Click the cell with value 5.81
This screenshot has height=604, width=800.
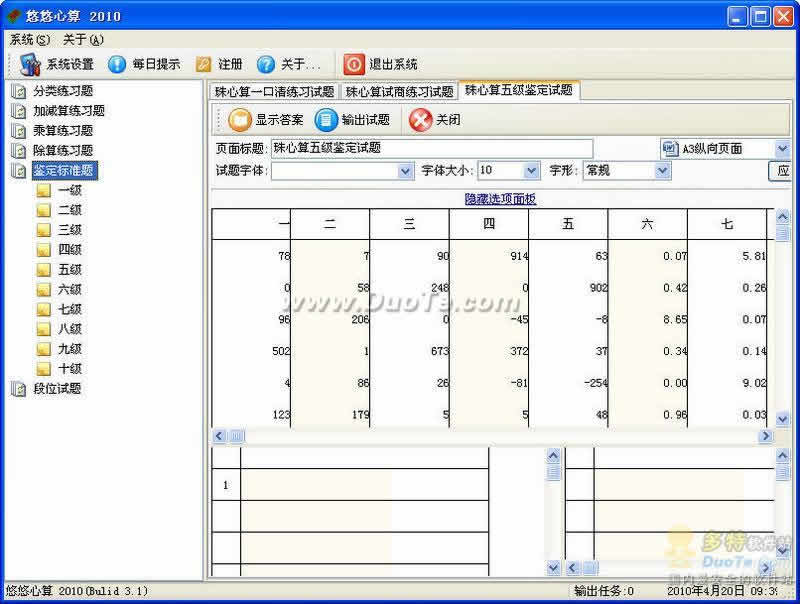click(727, 256)
